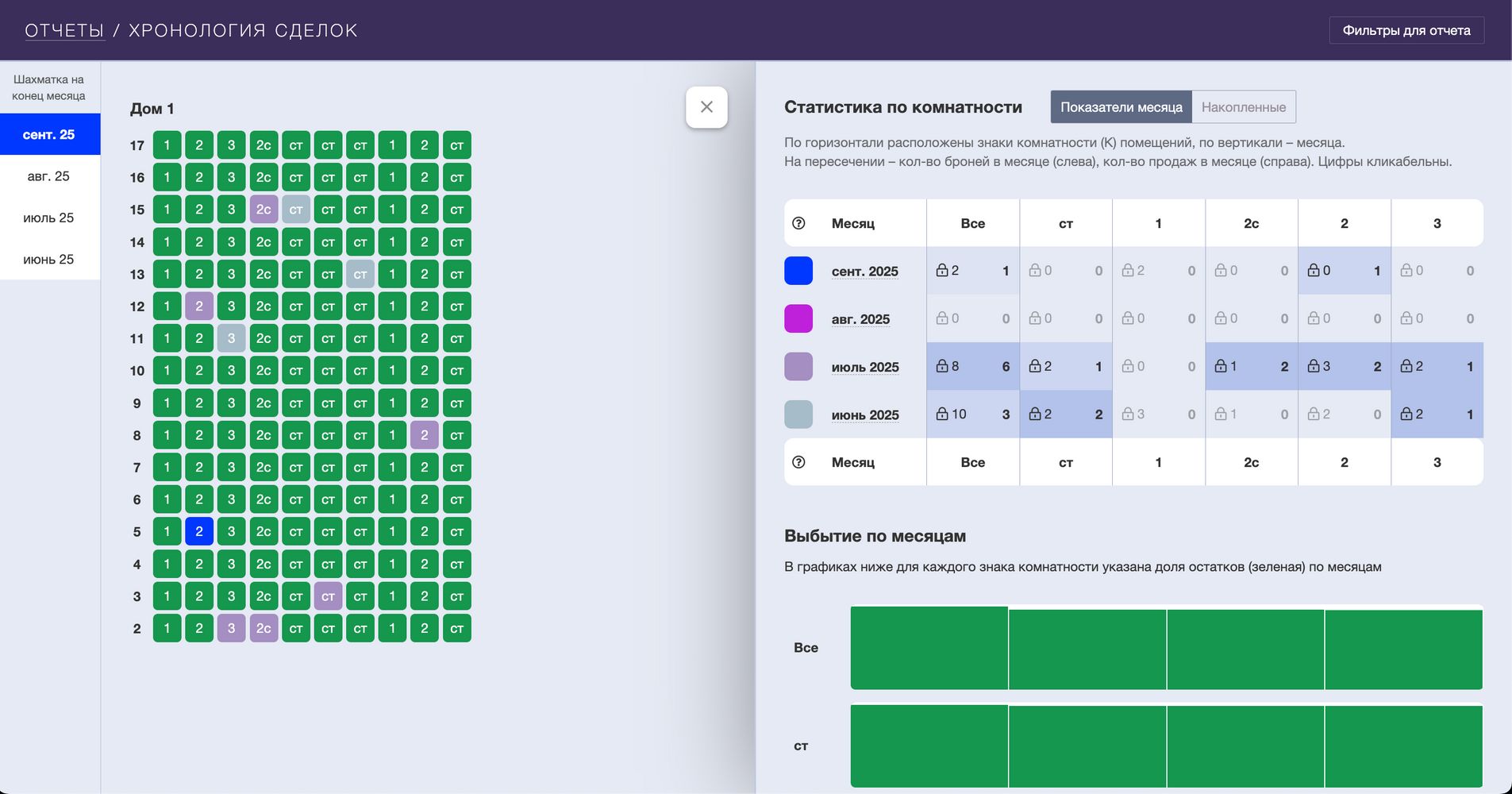Click blue color swatch for сент. 2025
Screen dimensions: 1512x794
coord(798,271)
